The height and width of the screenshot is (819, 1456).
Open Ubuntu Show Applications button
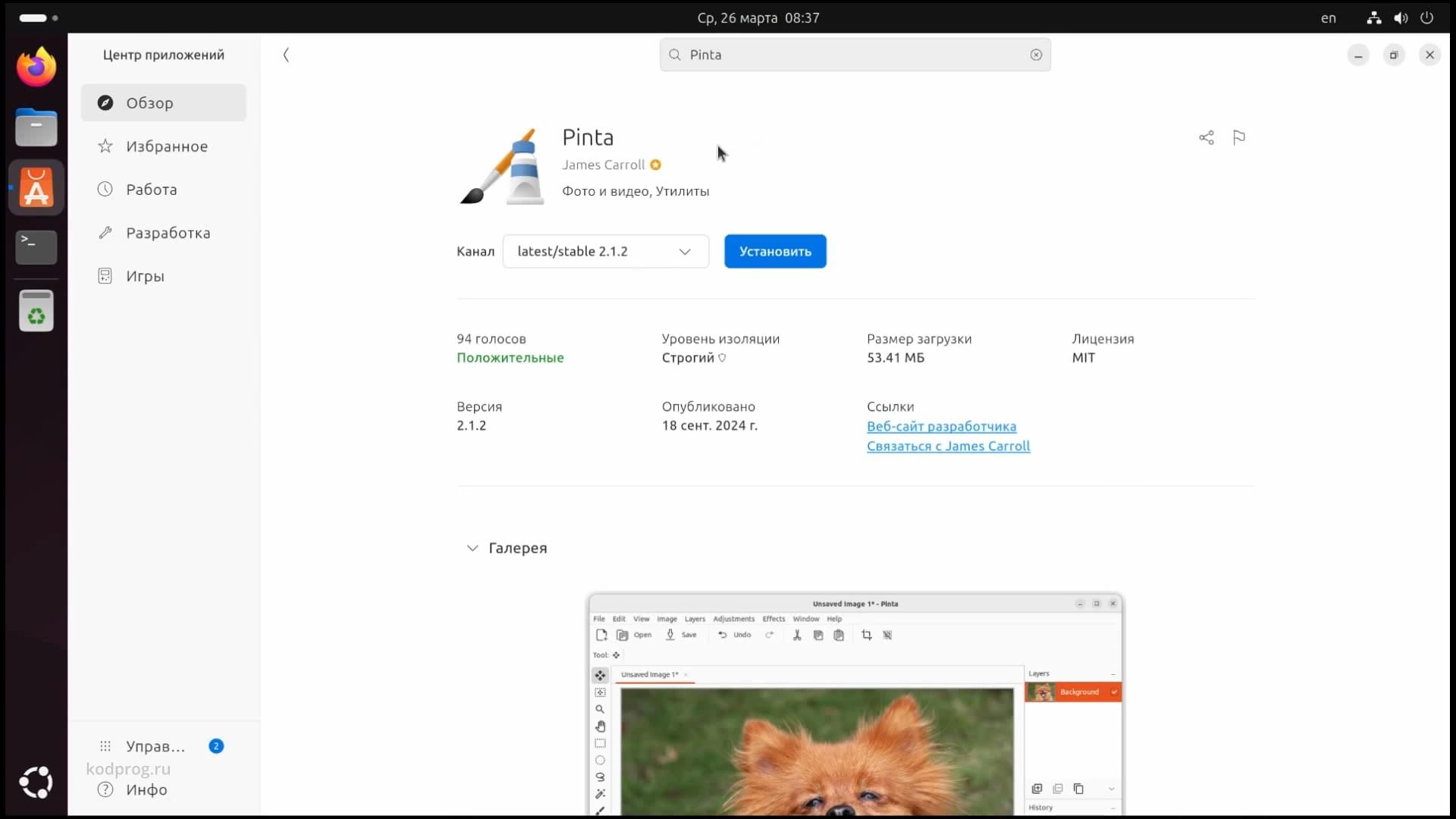(36, 783)
